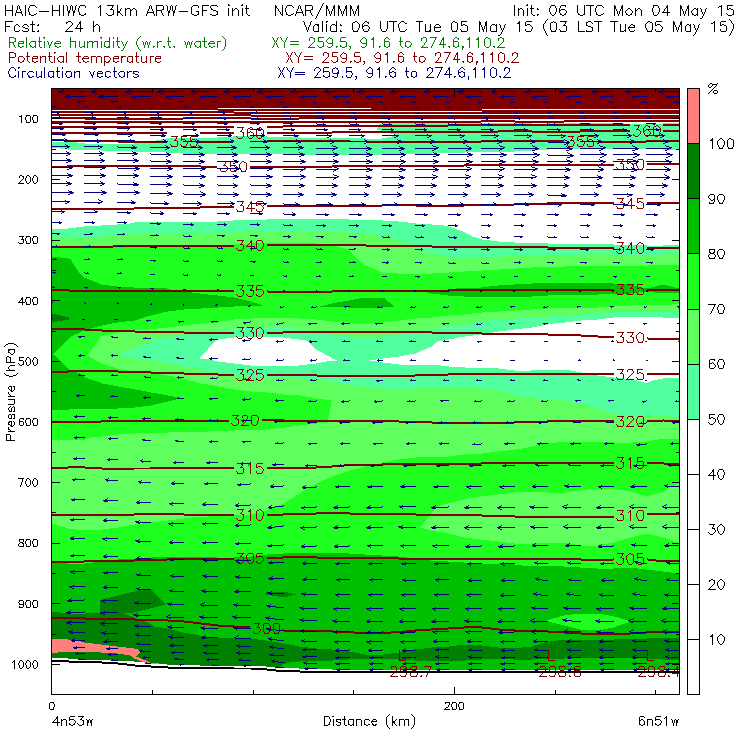740x740 pixels.
Task: Click the '%' unit label above the colorbar
Action: (x=713, y=89)
